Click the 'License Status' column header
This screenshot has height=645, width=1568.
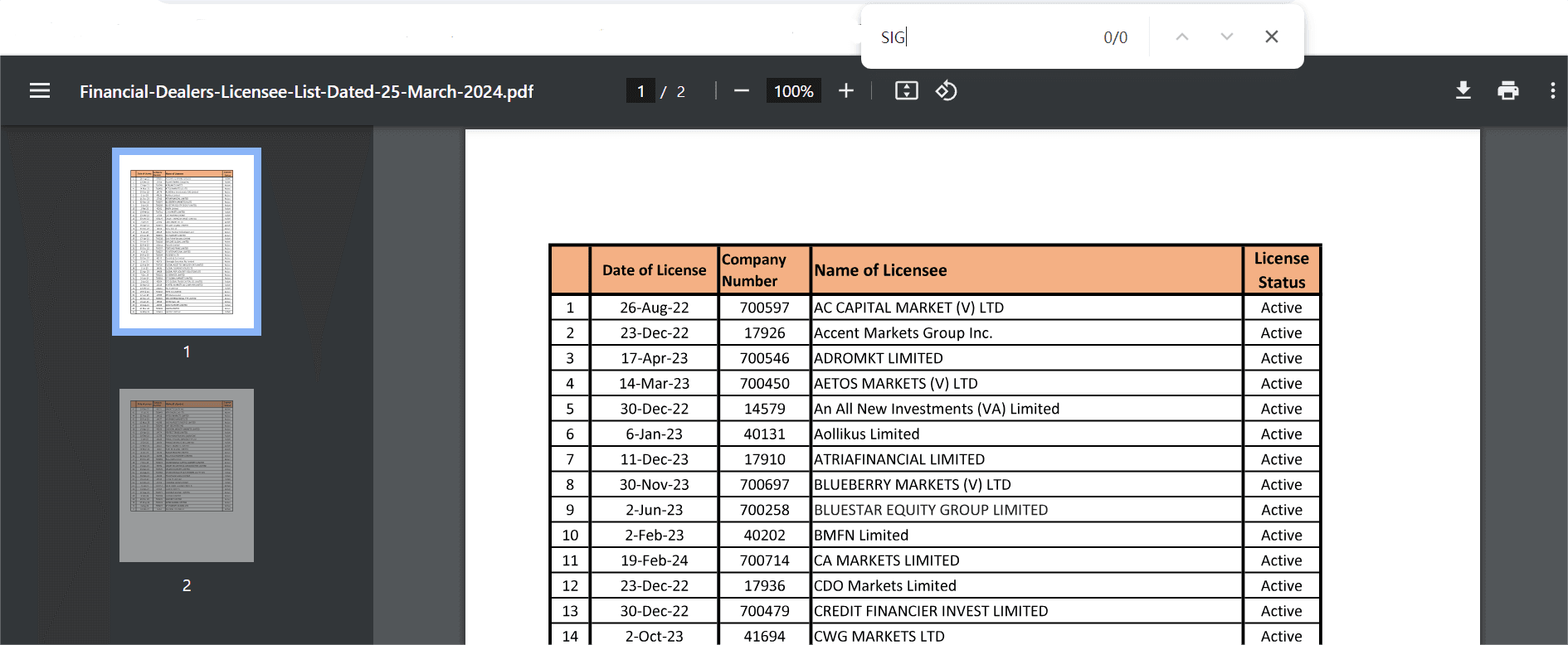pyautogui.click(x=1282, y=270)
